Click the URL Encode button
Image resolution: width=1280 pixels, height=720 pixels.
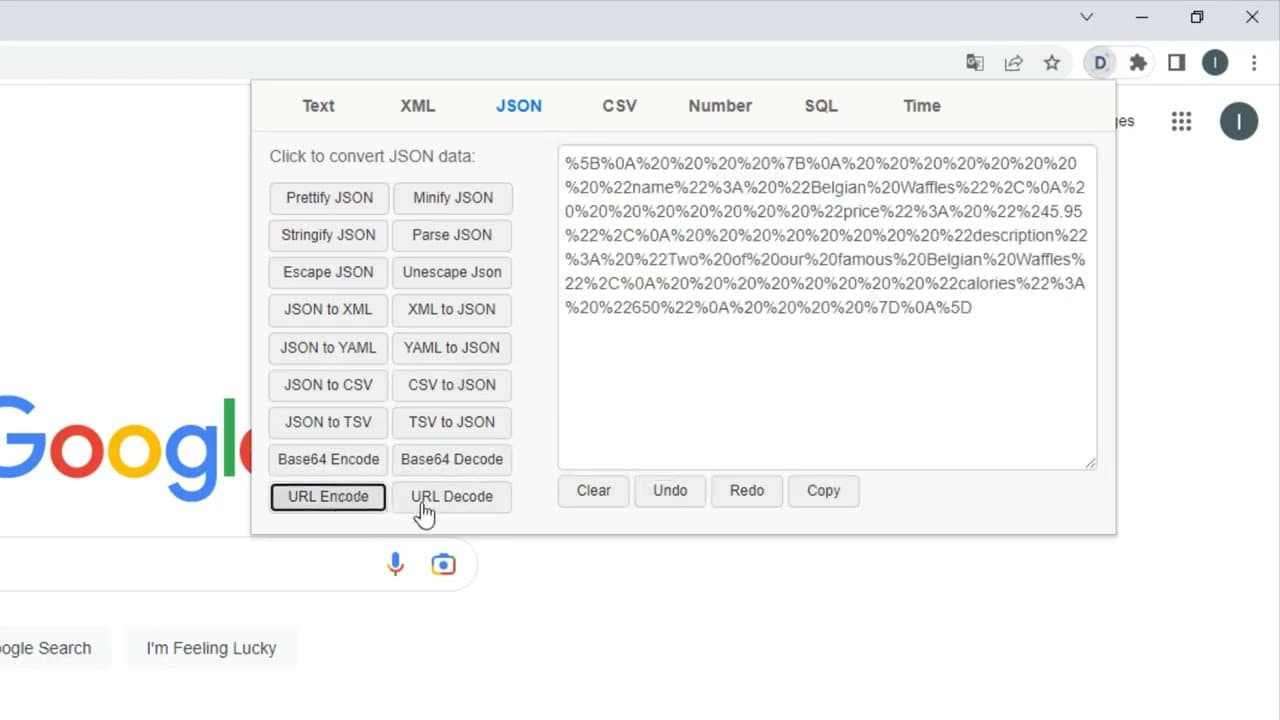(x=328, y=497)
